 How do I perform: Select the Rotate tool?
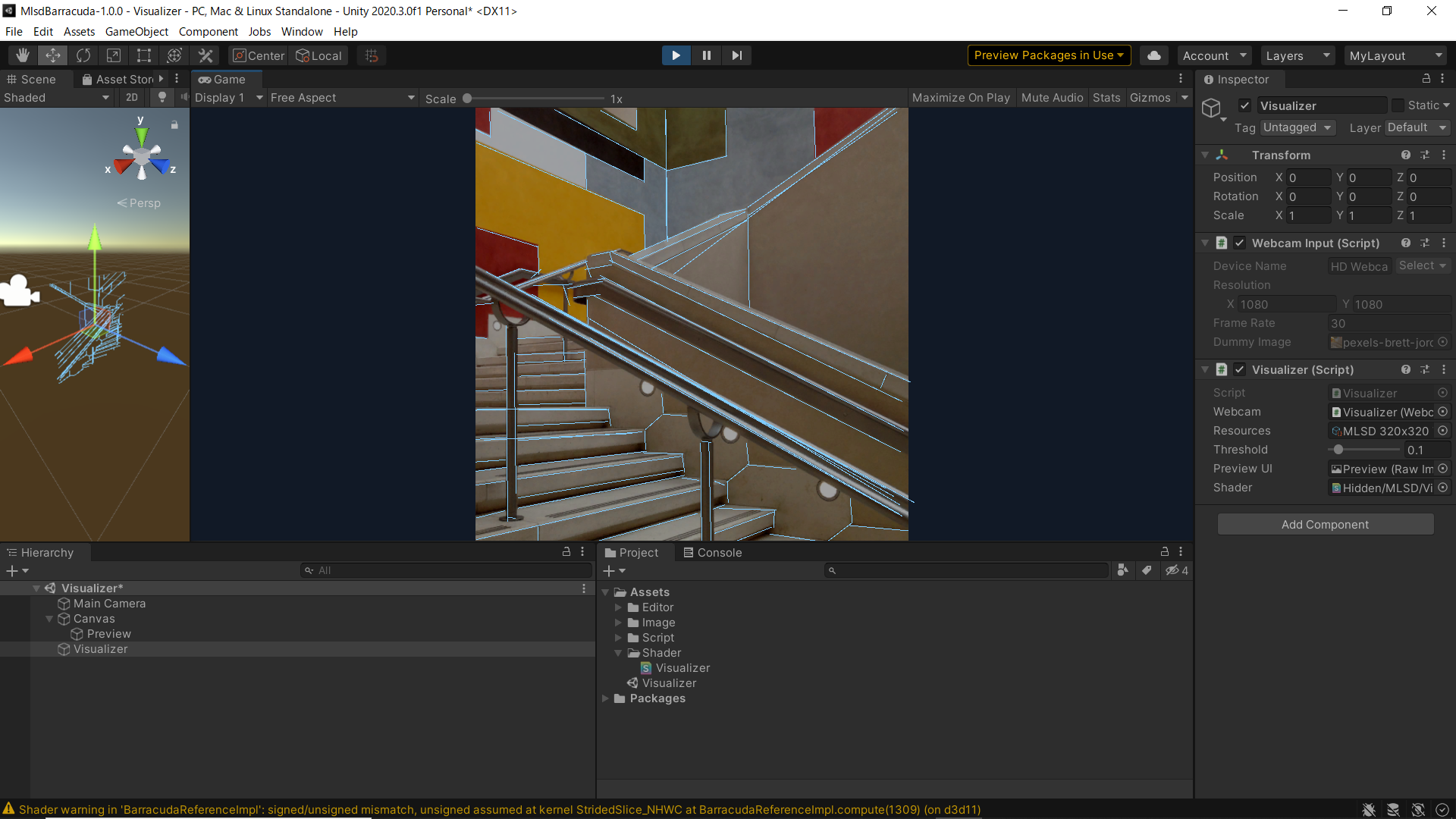(x=83, y=55)
